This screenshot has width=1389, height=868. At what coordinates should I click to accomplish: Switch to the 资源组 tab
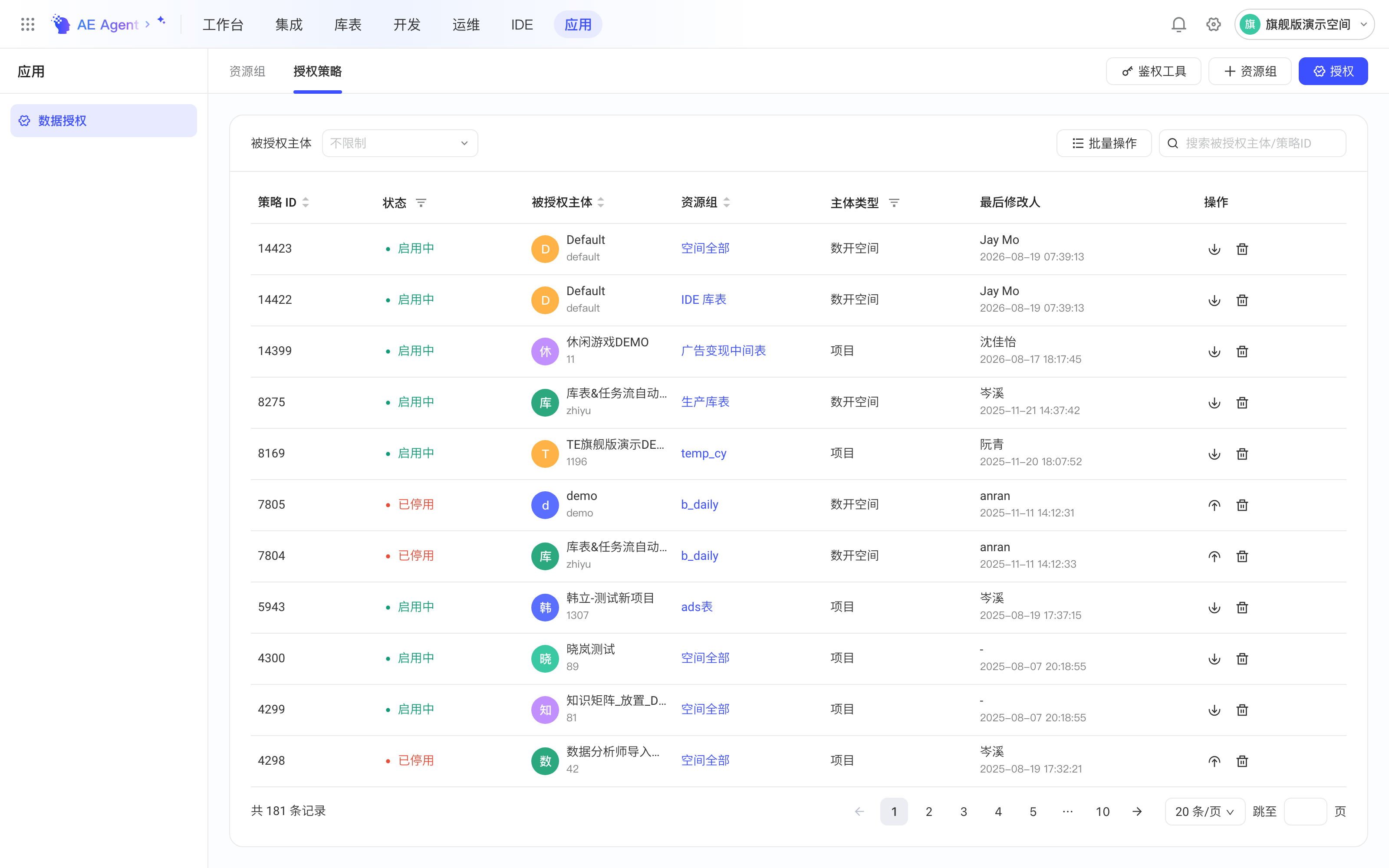(x=247, y=71)
